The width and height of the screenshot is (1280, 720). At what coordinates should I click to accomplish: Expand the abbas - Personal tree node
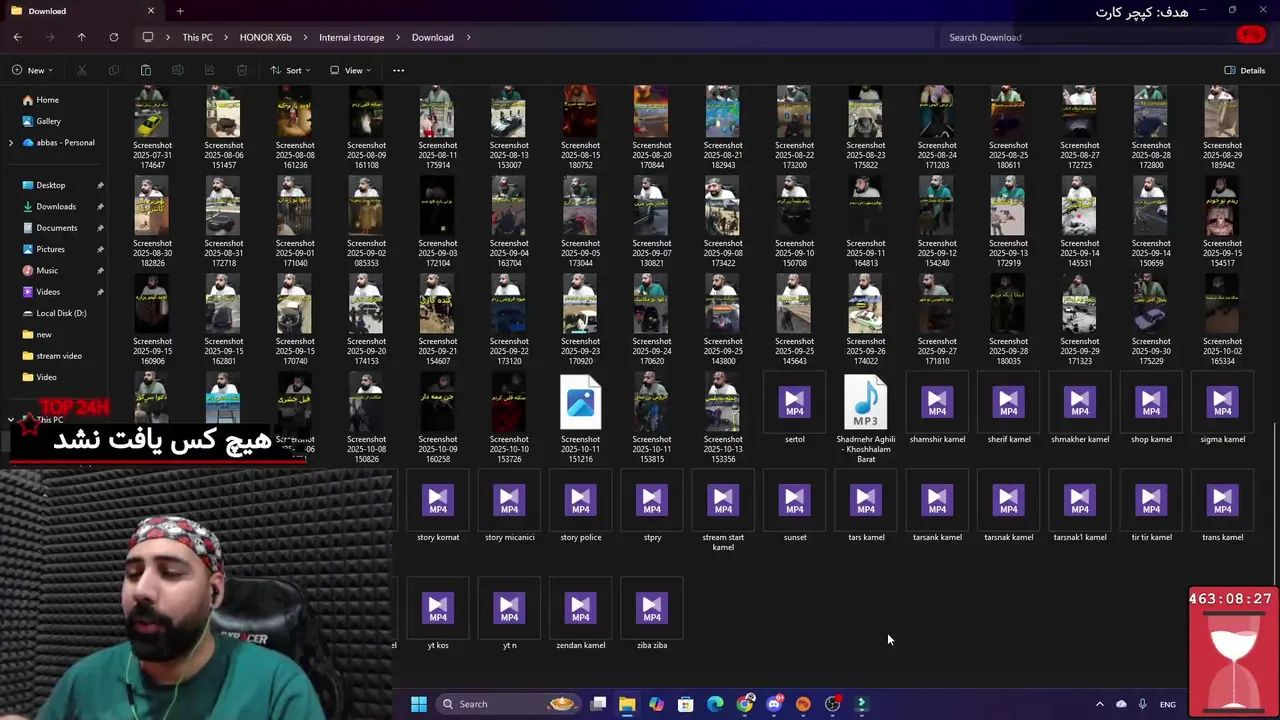pyautogui.click(x=11, y=143)
